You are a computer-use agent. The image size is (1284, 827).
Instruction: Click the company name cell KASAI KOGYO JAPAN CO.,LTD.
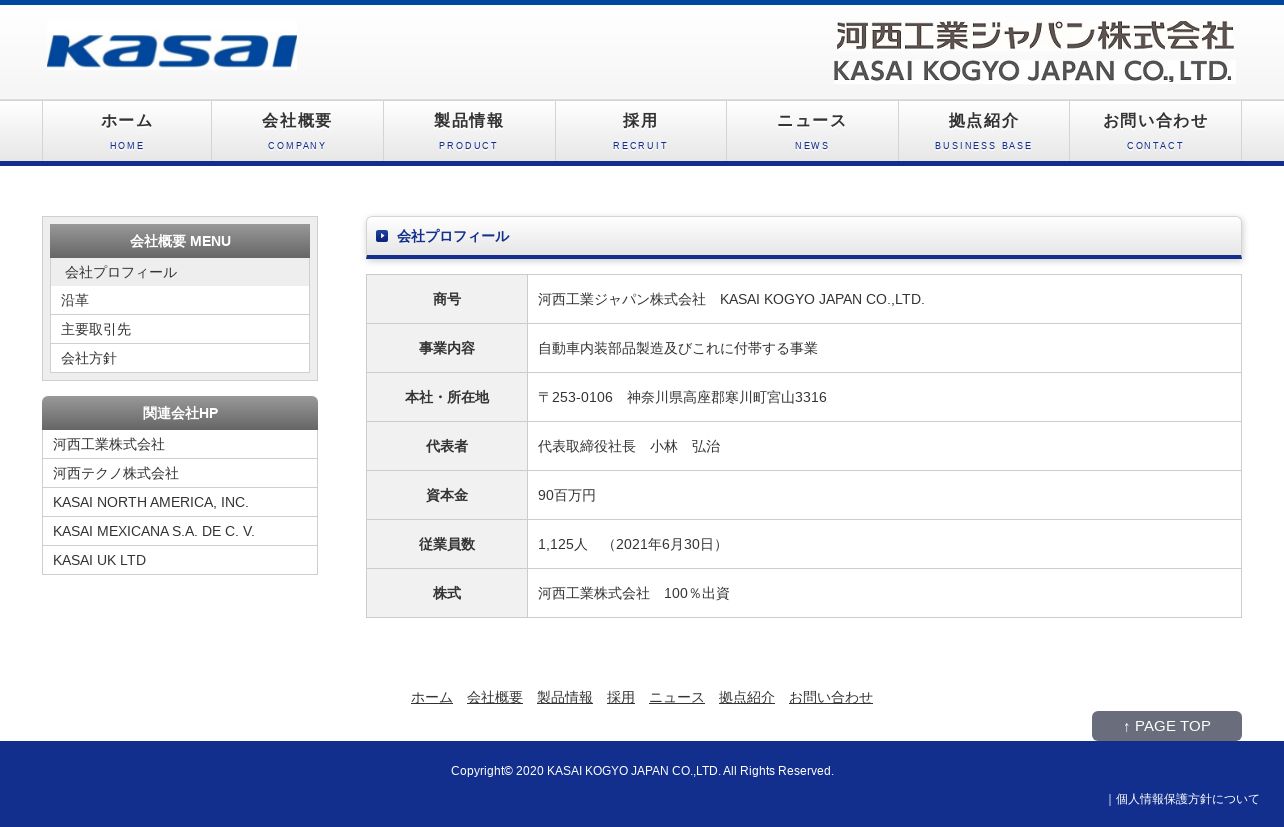tap(884, 299)
